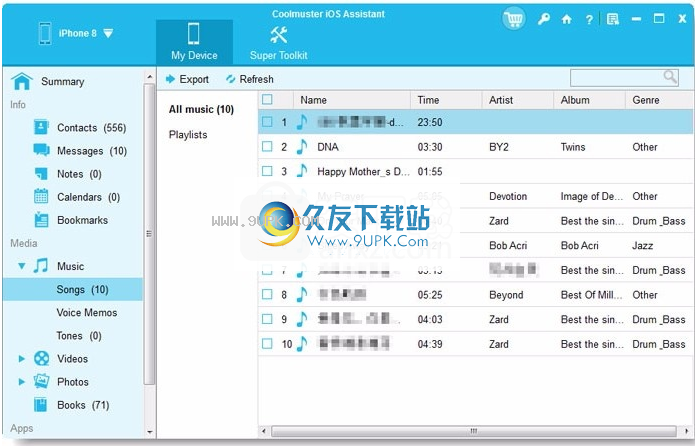Screen dimensions: 695x448
Task: Select All music (10) category
Action: tap(201, 109)
